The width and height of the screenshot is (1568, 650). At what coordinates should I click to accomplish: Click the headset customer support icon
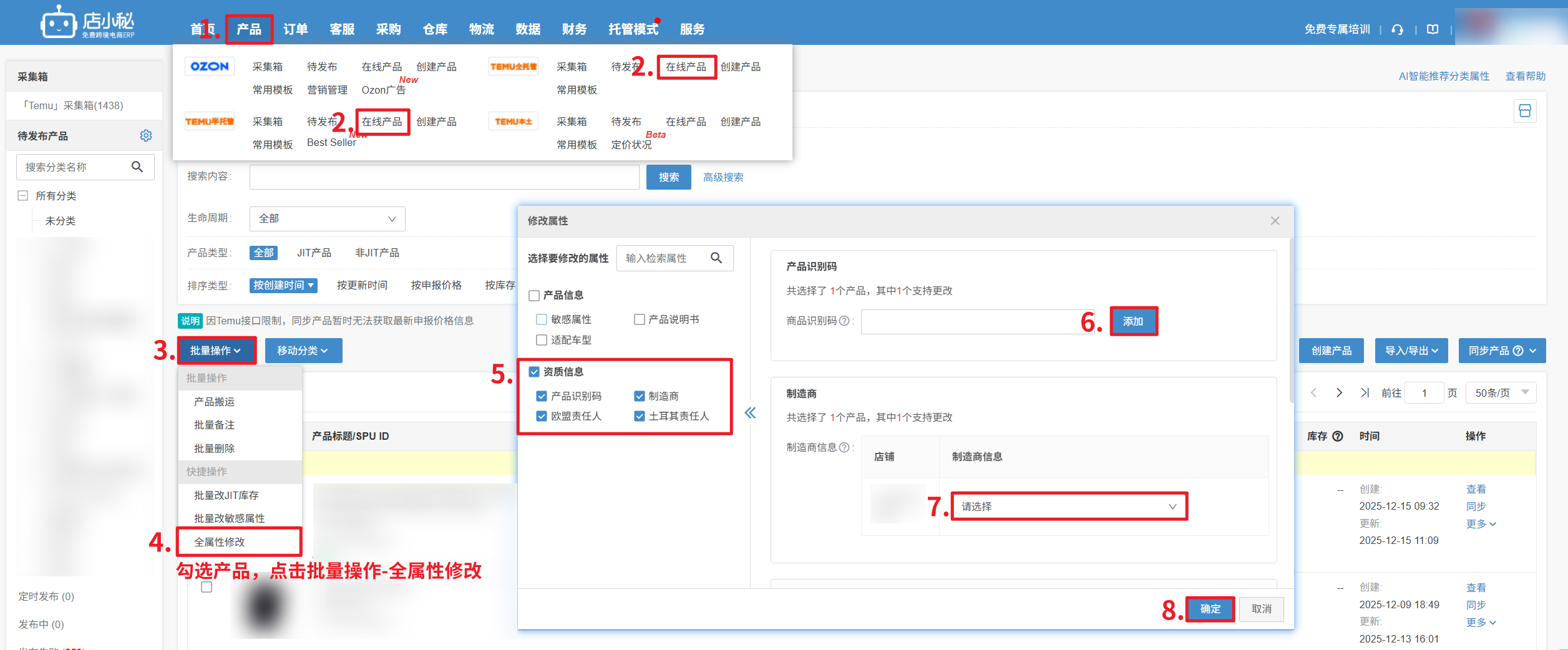tap(1398, 29)
